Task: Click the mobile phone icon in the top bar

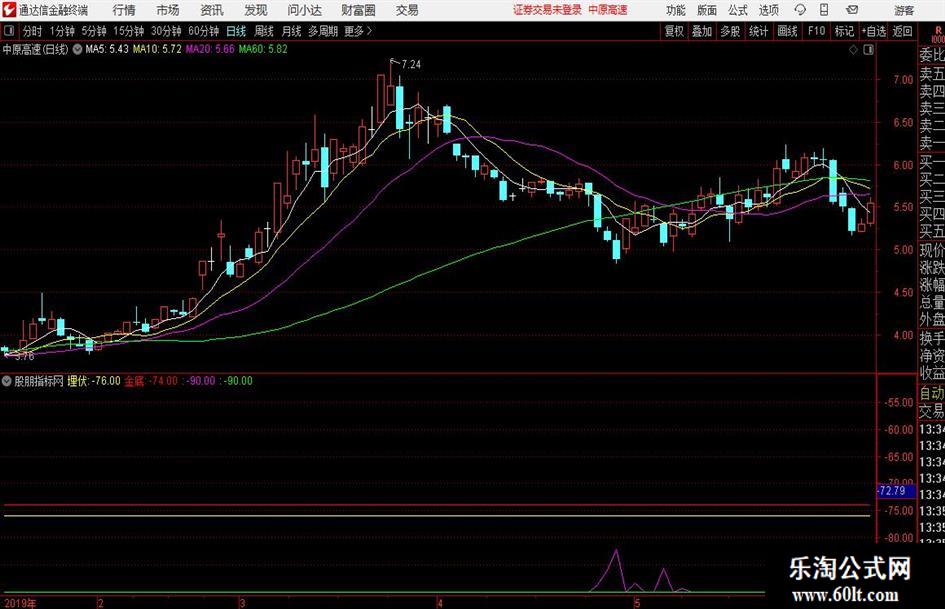Action: point(824,10)
